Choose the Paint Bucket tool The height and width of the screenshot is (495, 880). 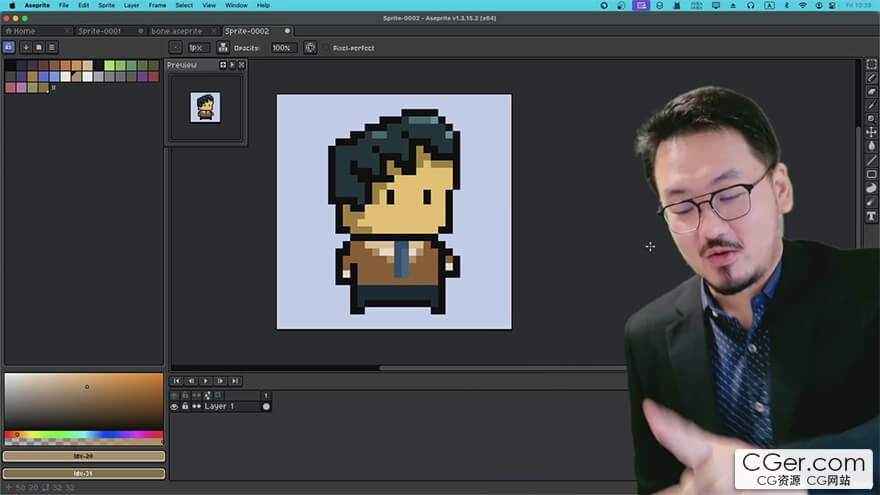(871, 147)
